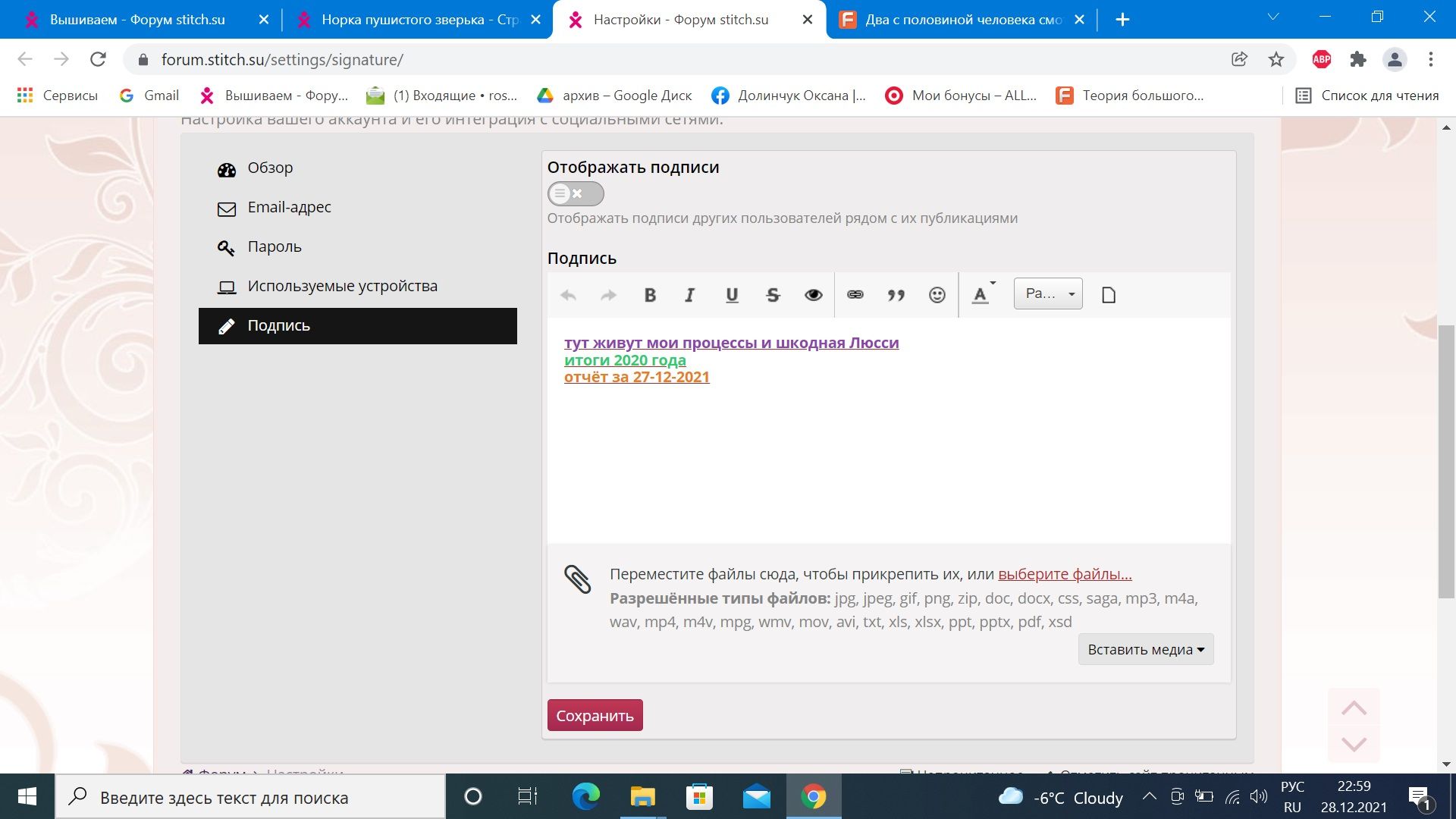Viewport: 1456px width, 819px height.
Task: Expand the font size dropdown
Action: (1048, 294)
